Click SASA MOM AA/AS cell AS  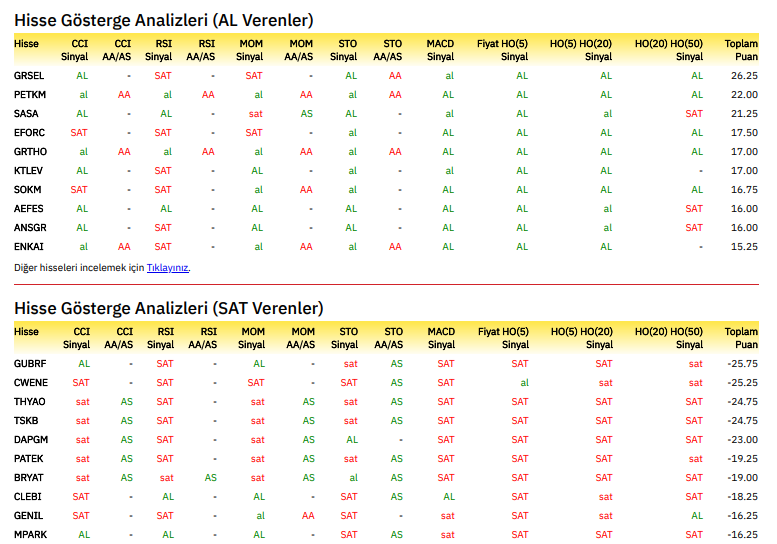click(306, 114)
